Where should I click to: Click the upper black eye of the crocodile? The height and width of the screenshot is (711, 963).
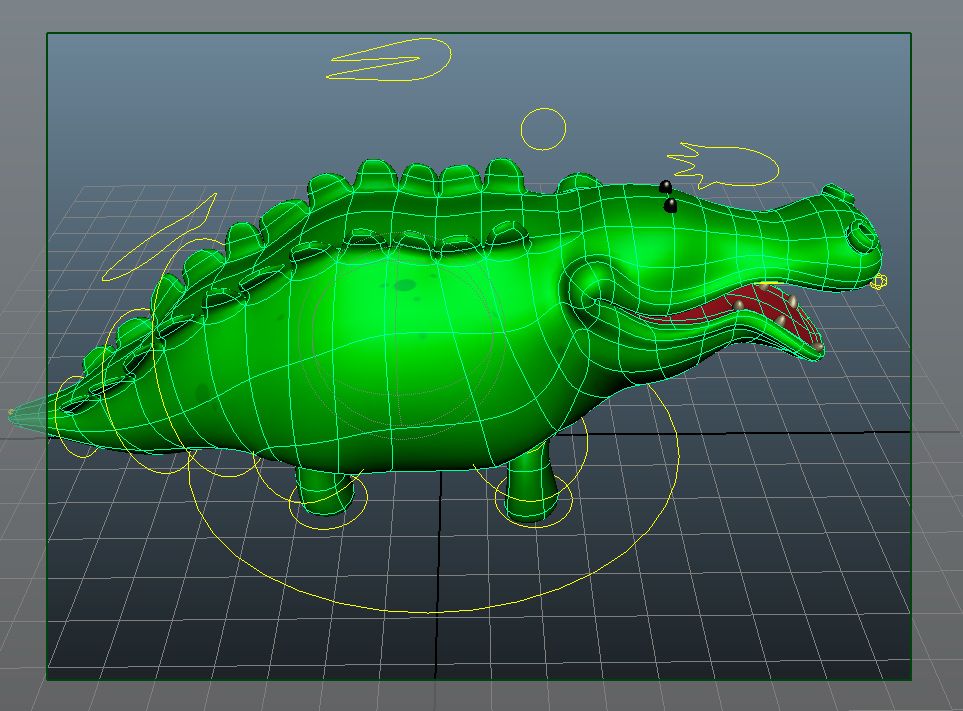[x=665, y=187]
